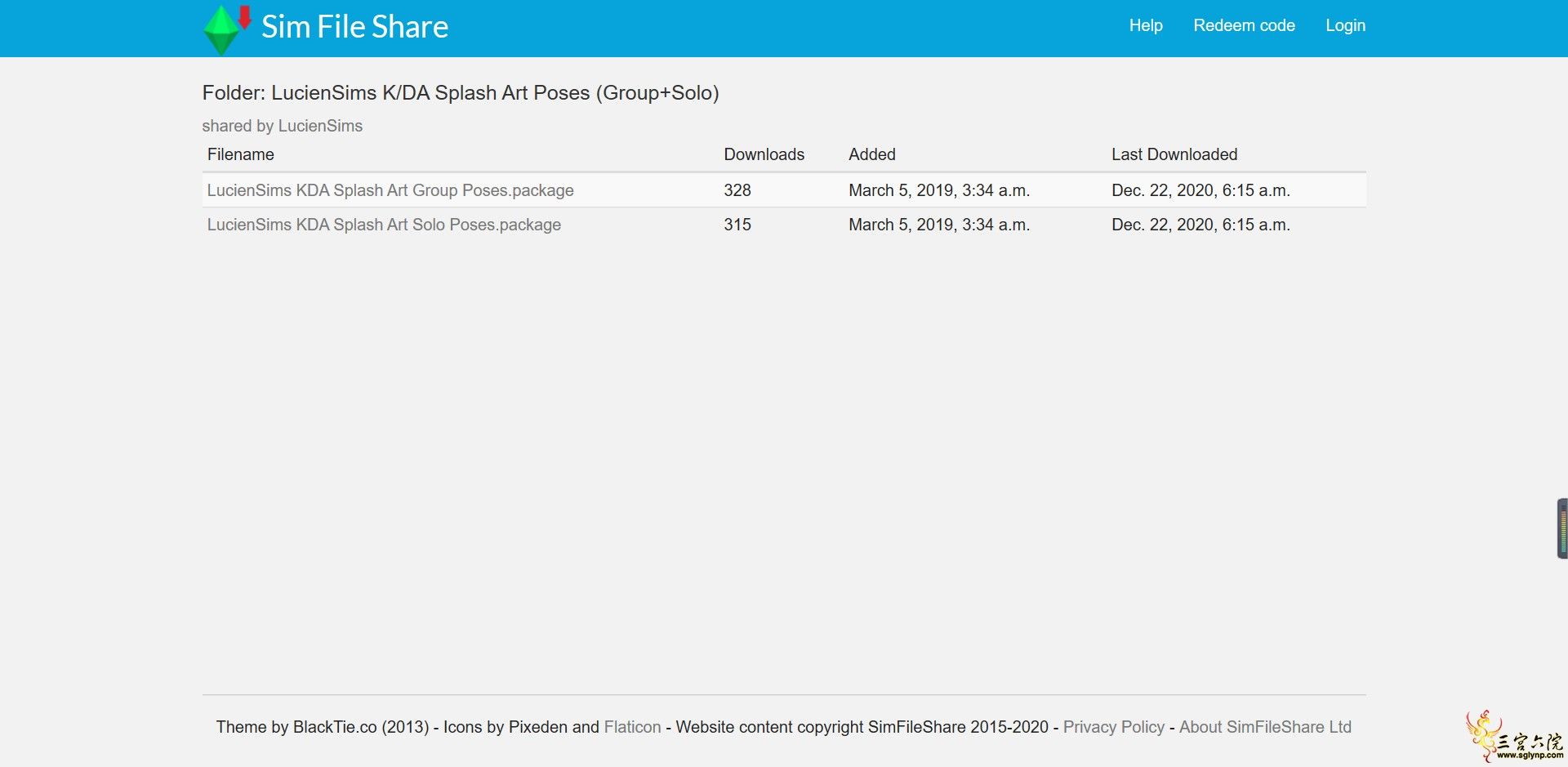Image resolution: width=1568 pixels, height=767 pixels.
Task: Select download count 328
Action: point(737,190)
